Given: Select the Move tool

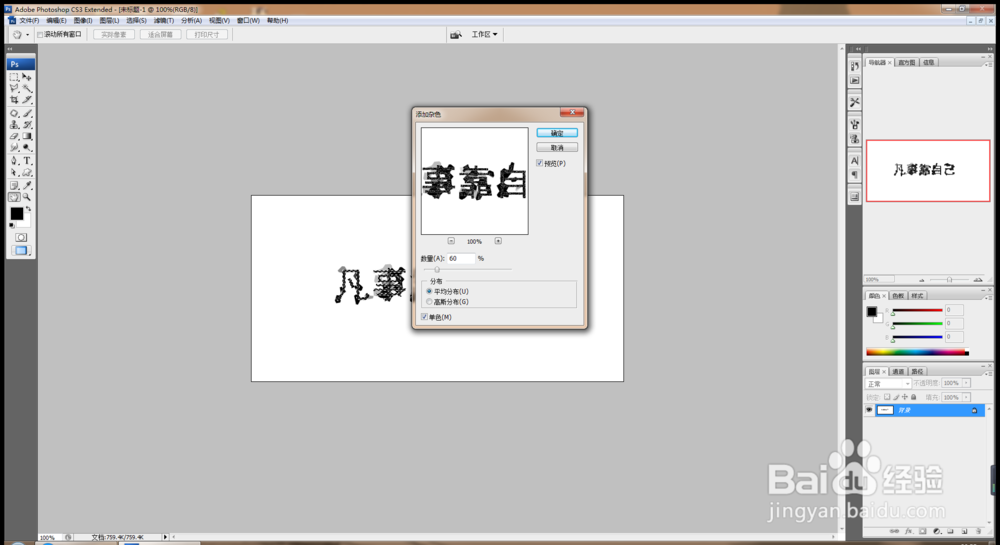Looking at the screenshot, I should 27,76.
